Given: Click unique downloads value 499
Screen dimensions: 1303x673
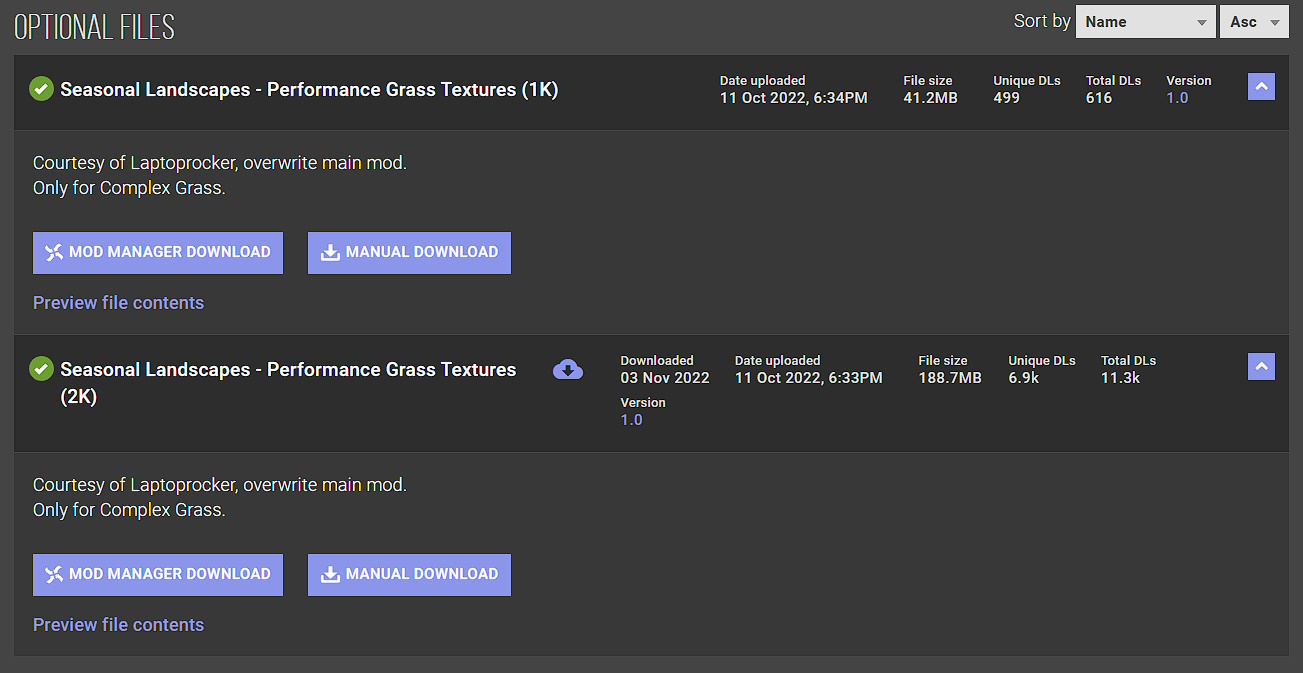Looking at the screenshot, I should [1006, 98].
